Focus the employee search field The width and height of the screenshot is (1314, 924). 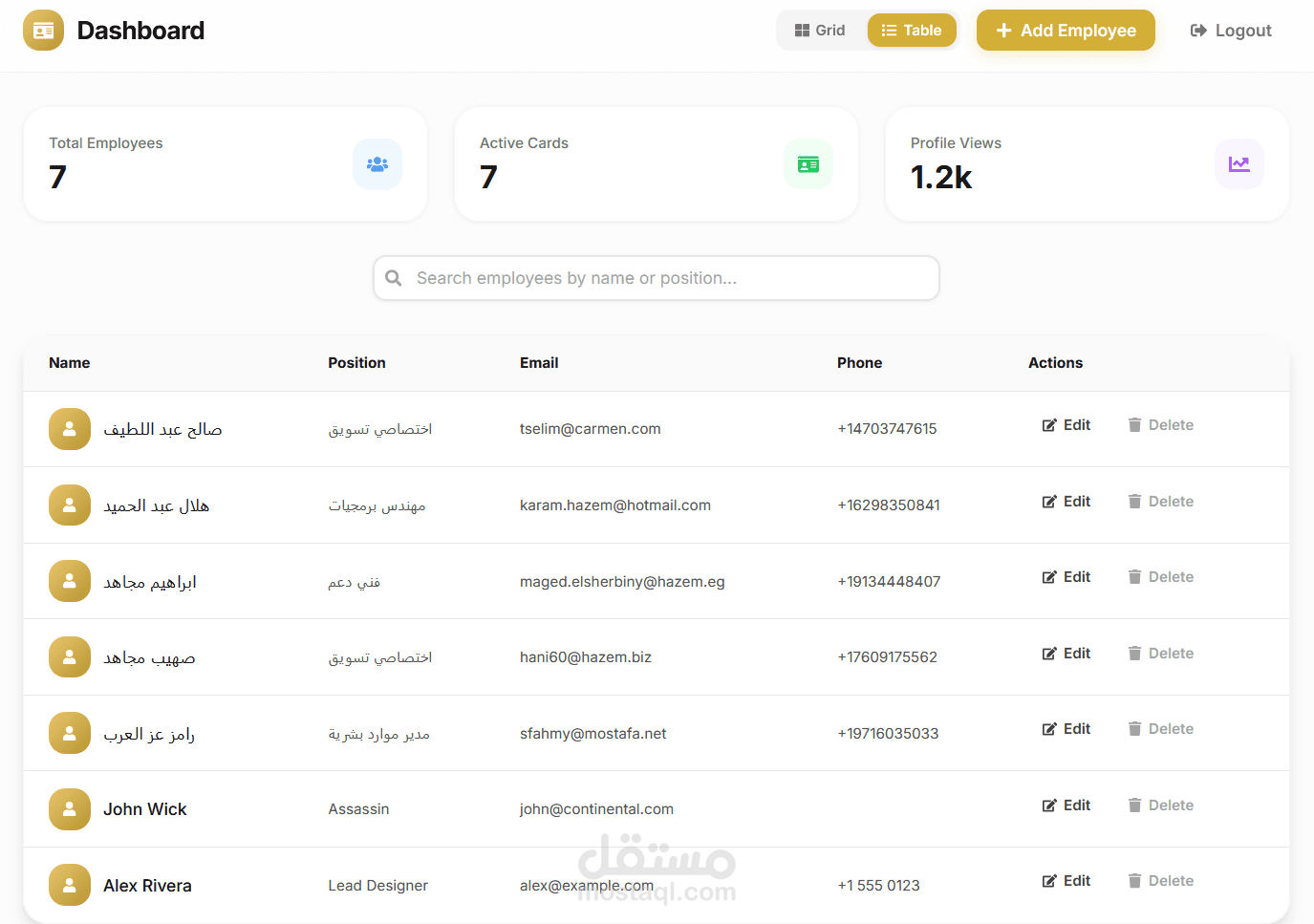pos(657,278)
